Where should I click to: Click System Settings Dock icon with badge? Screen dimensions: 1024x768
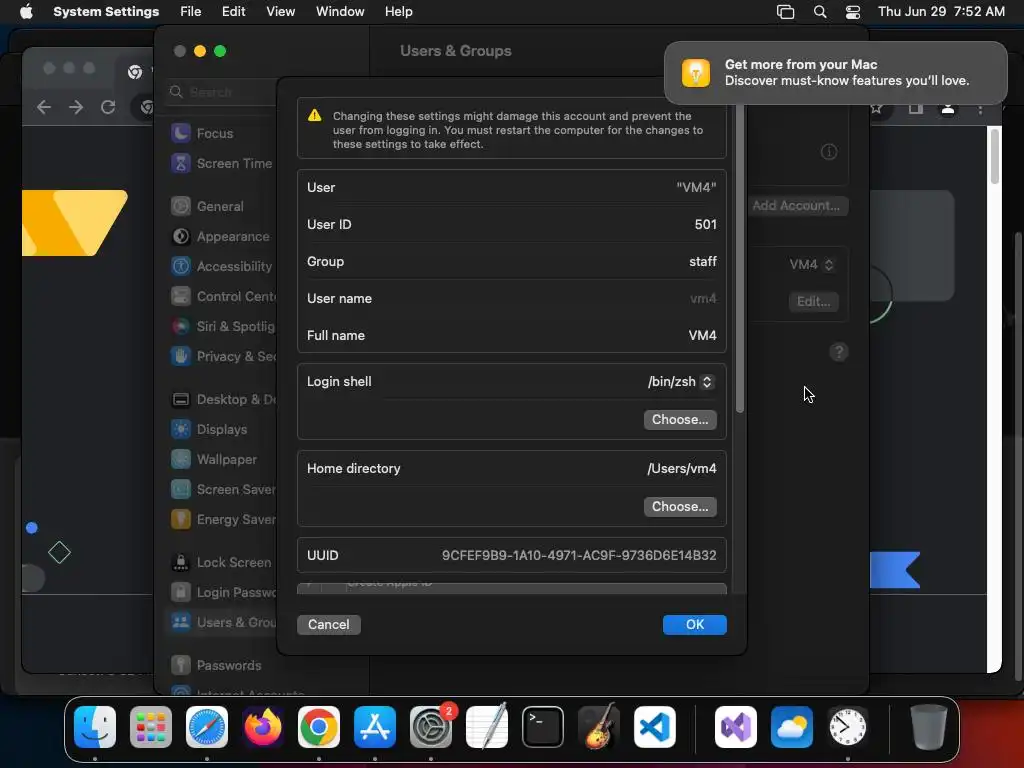click(431, 727)
